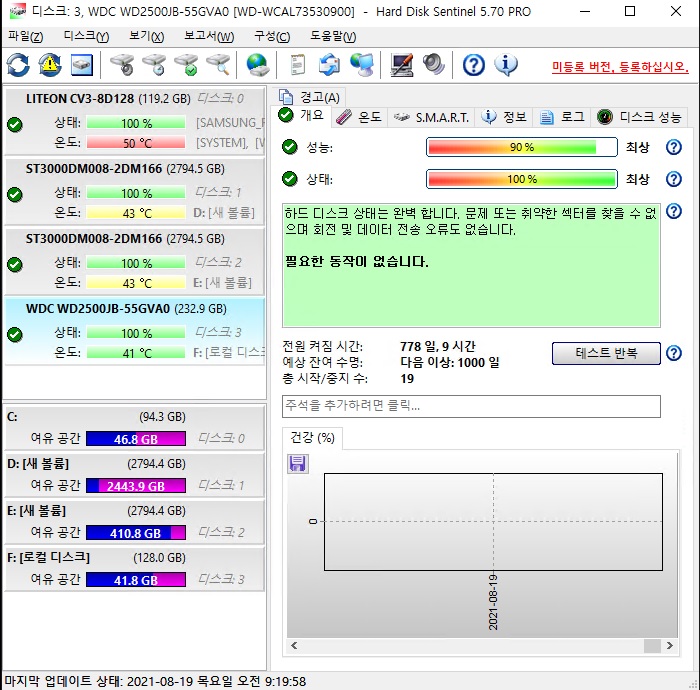This screenshot has height=690, width=700.
Task: Select the F: [로컬 디스크] volume label
Action: coord(48,557)
